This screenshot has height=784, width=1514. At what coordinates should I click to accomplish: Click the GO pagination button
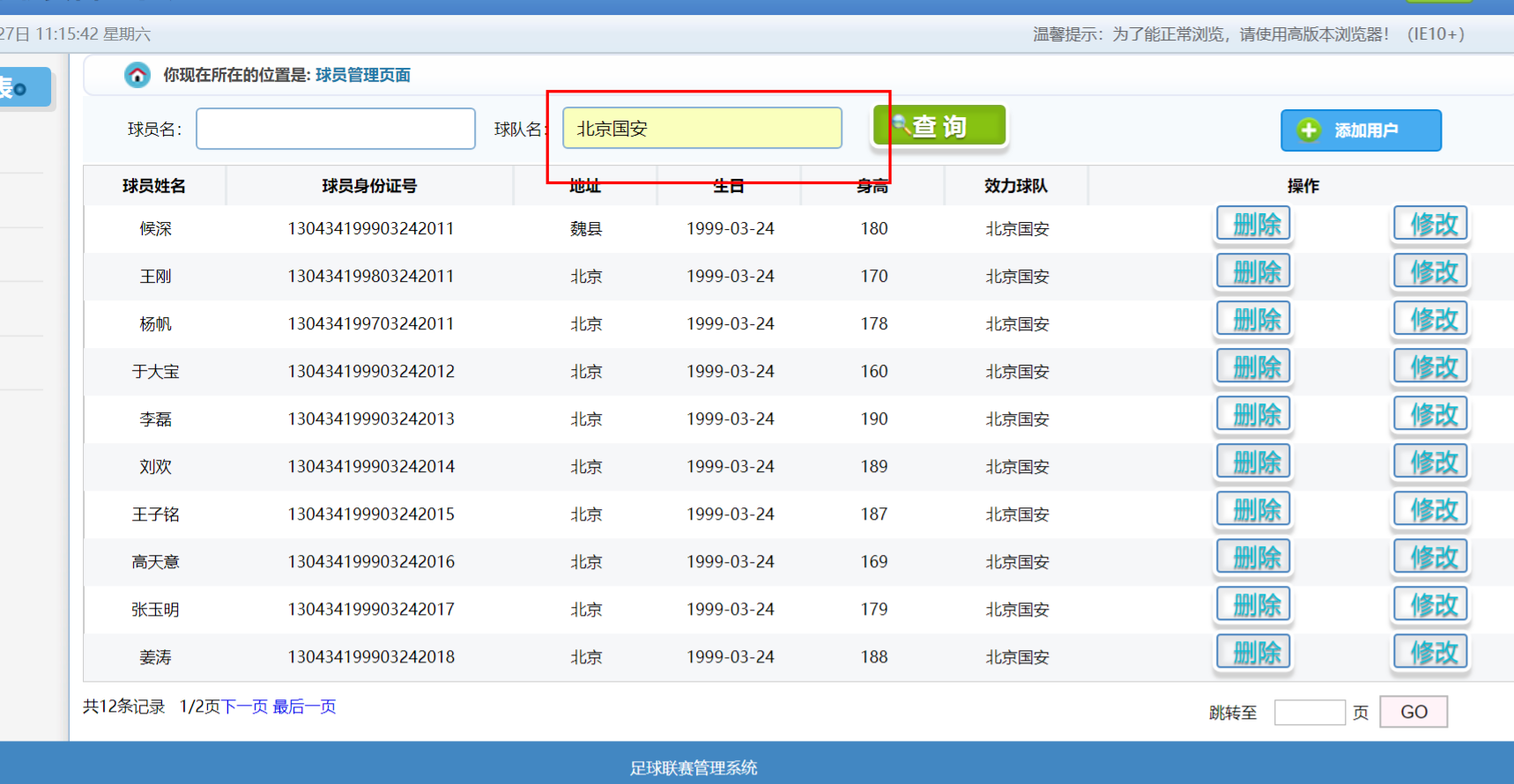click(x=1414, y=712)
